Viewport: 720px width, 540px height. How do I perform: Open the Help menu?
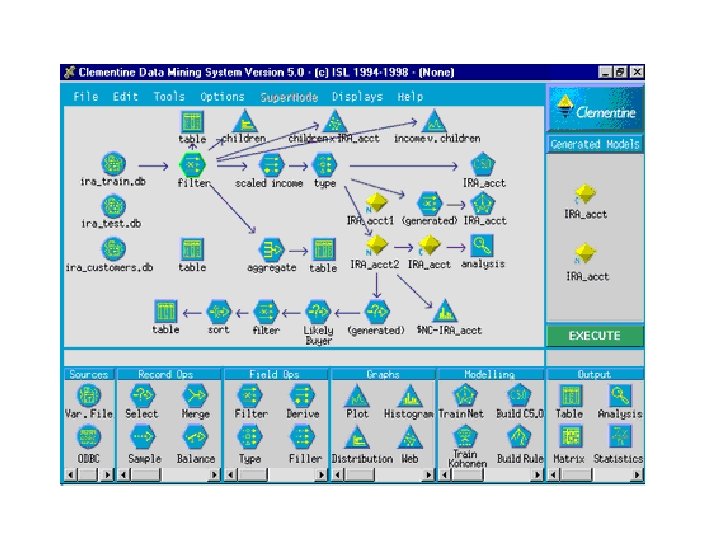[x=410, y=97]
